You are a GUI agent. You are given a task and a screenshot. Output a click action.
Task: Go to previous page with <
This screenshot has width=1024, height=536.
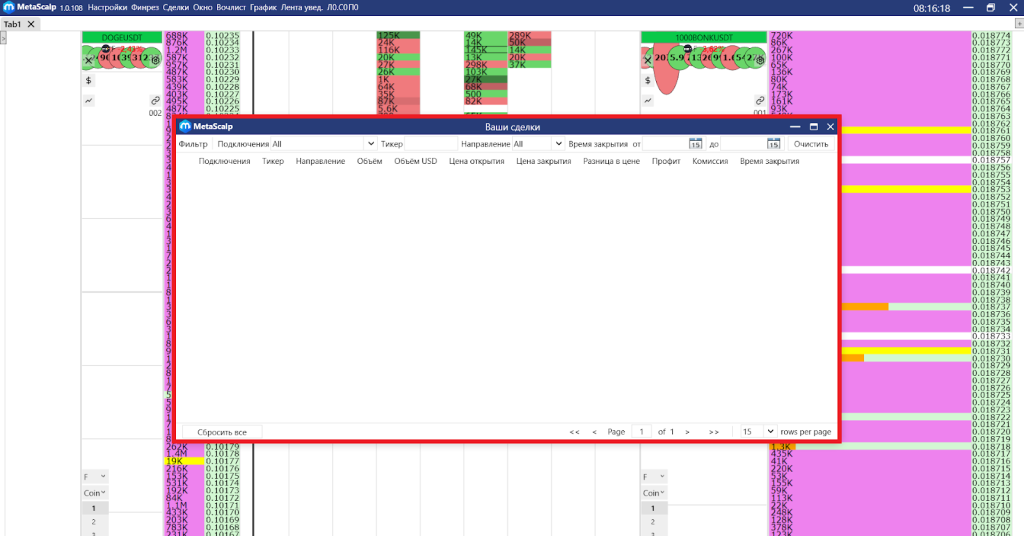[594, 432]
